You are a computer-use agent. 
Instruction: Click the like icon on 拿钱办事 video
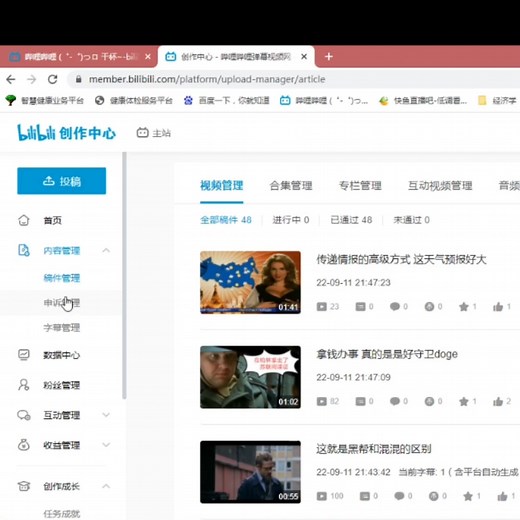[498, 401]
